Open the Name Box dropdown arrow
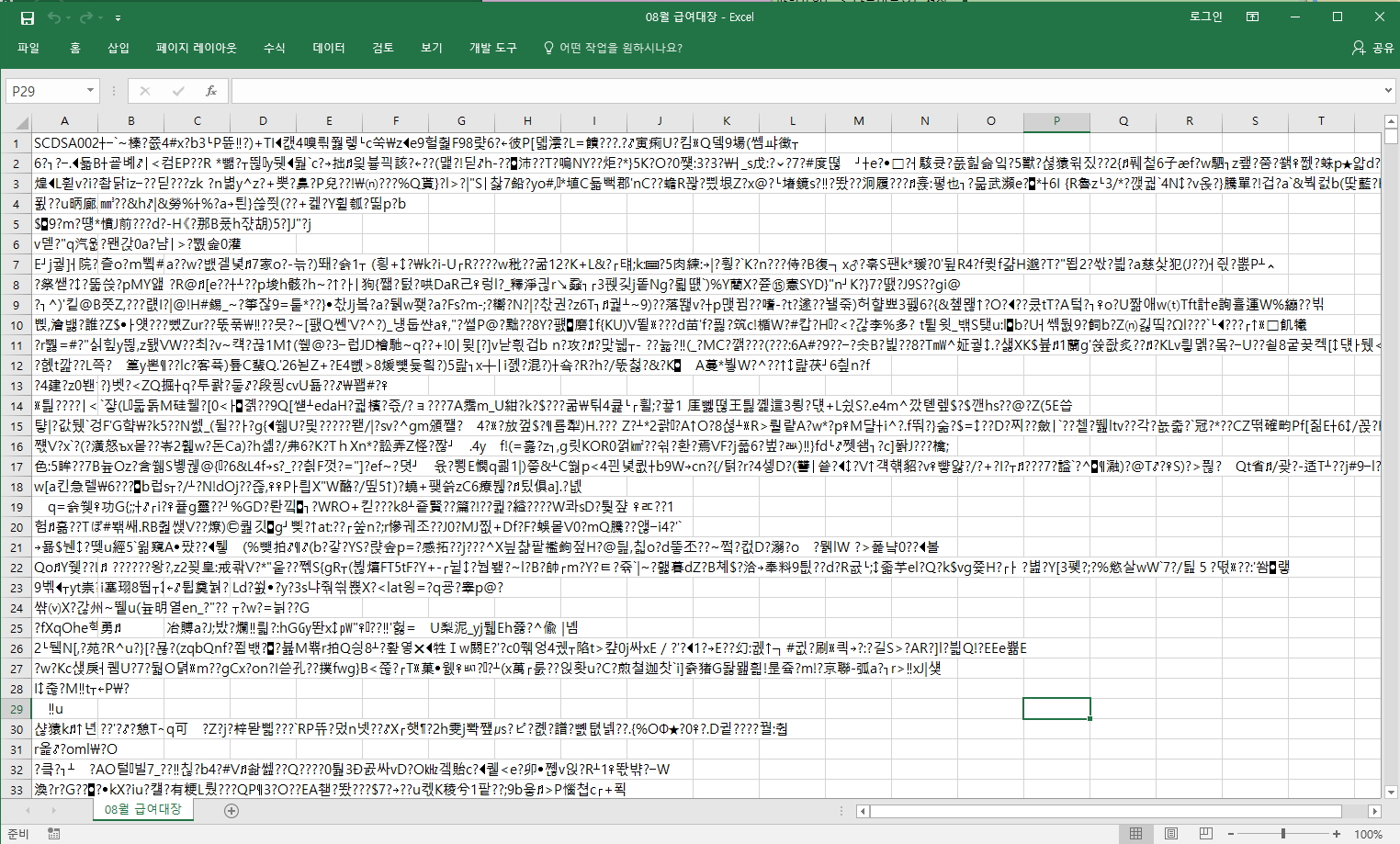The image size is (1400, 844). [x=90, y=91]
